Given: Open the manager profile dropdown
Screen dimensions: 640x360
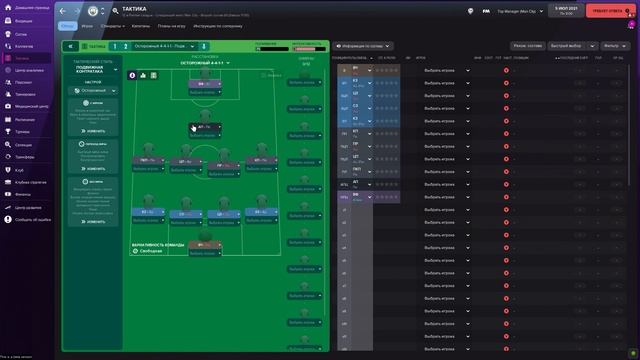Looking at the screenshot, I should [x=520, y=11].
